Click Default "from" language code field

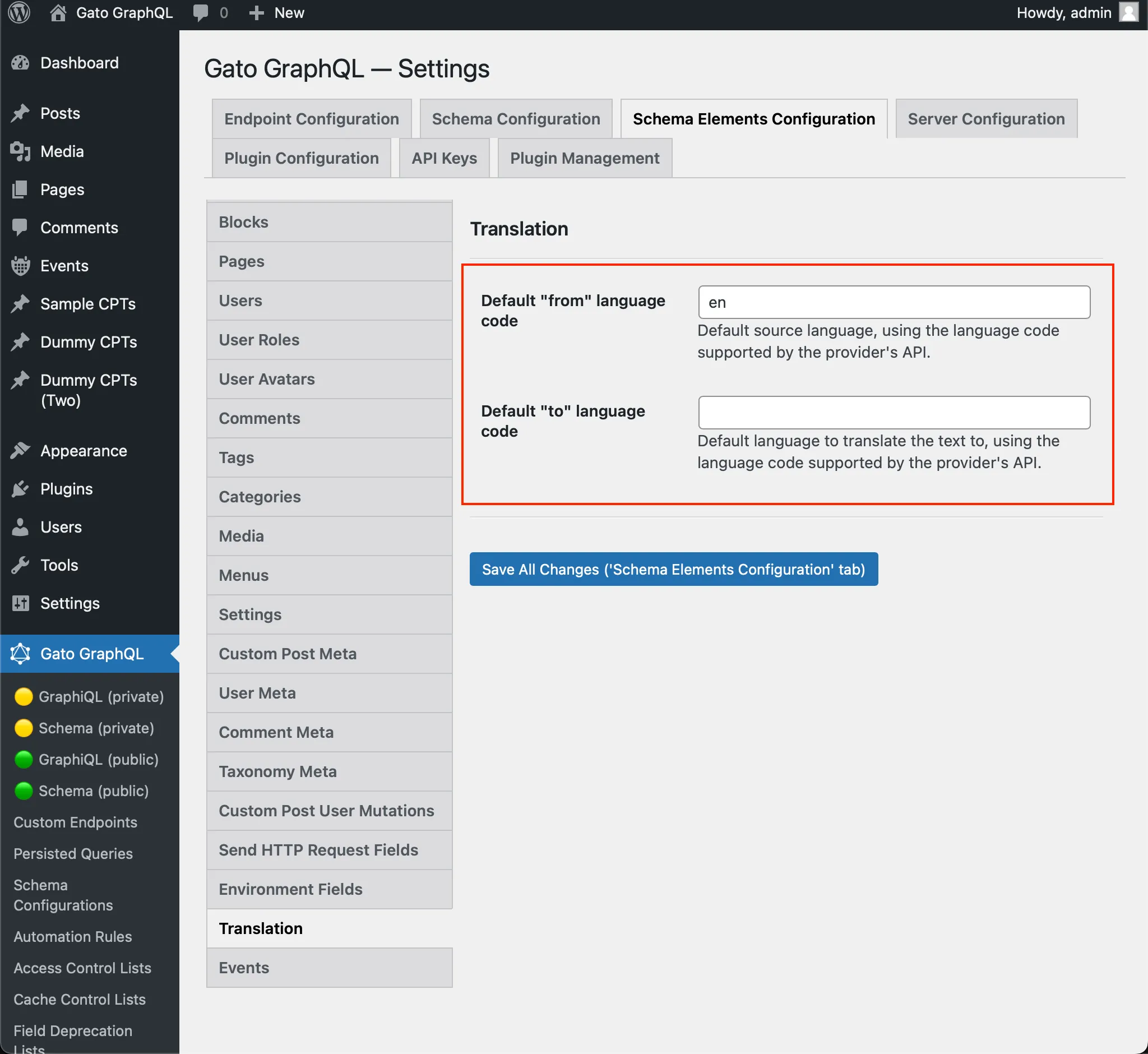[894, 302]
